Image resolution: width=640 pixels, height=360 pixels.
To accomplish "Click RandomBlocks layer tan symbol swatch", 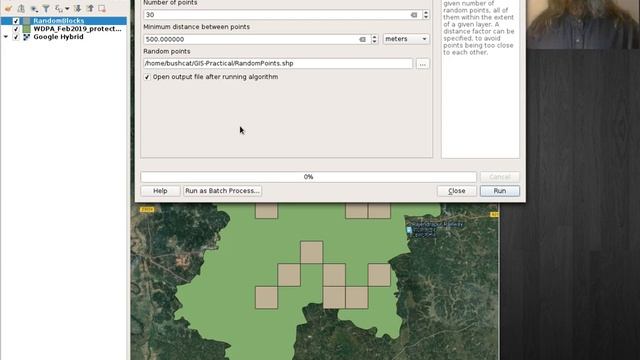I will 27,21.
